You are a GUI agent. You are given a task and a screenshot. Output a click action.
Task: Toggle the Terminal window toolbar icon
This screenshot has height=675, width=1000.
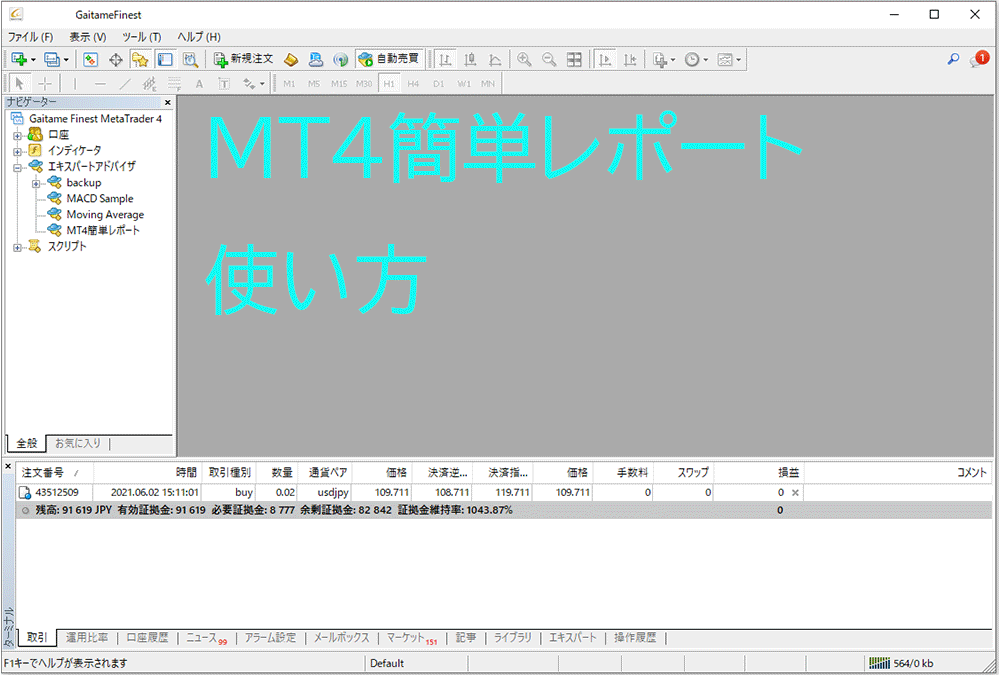pyautogui.click(x=164, y=60)
